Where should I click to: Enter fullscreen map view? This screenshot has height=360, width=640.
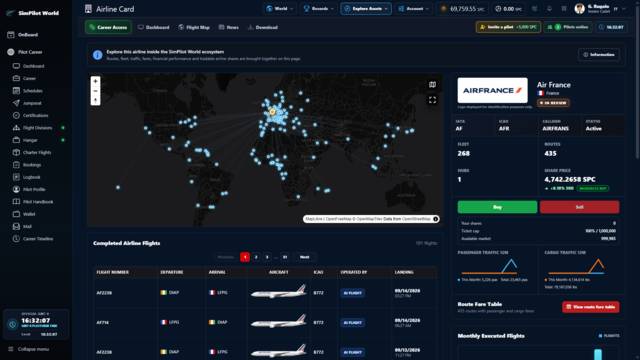[432, 100]
